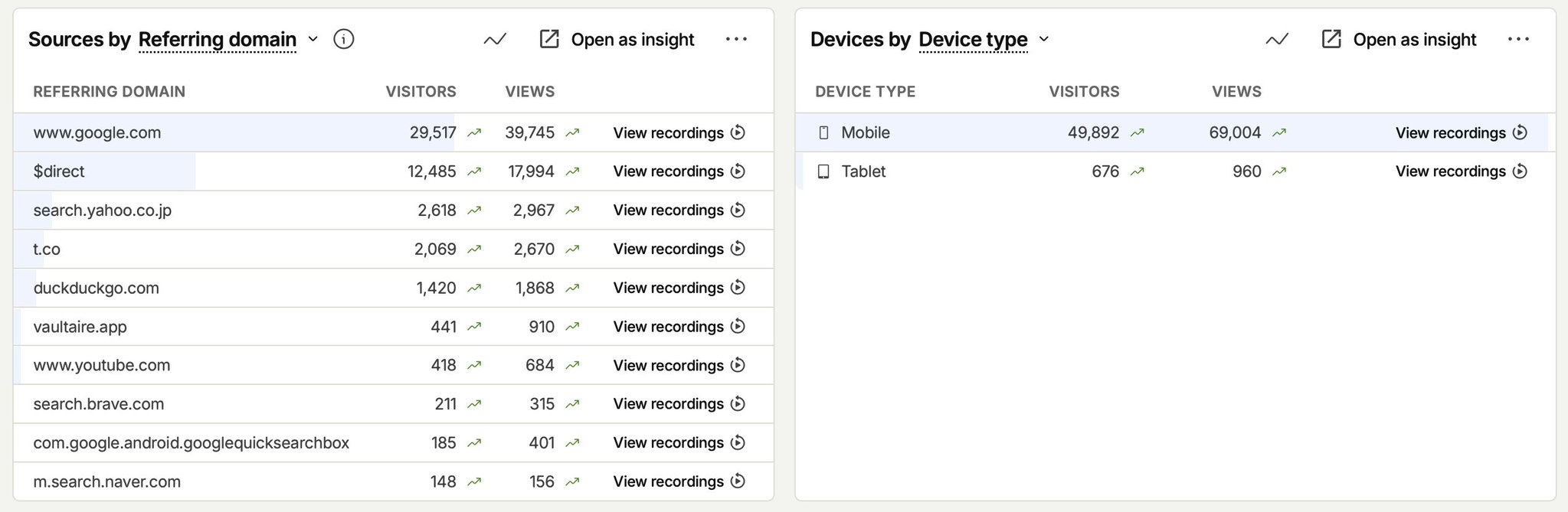The image size is (1568, 512).
Task: Click the views trend arrow for $direct
Action: (x=572, y=171)
